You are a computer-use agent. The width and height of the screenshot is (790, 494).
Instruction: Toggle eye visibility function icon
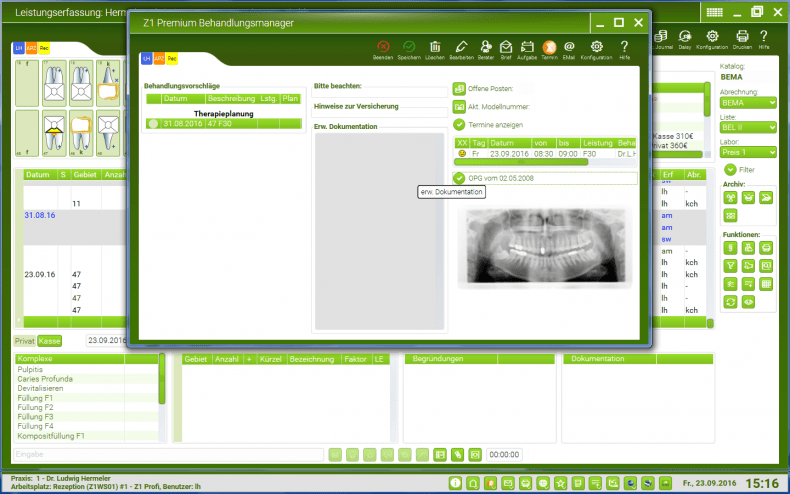point(749,302)
